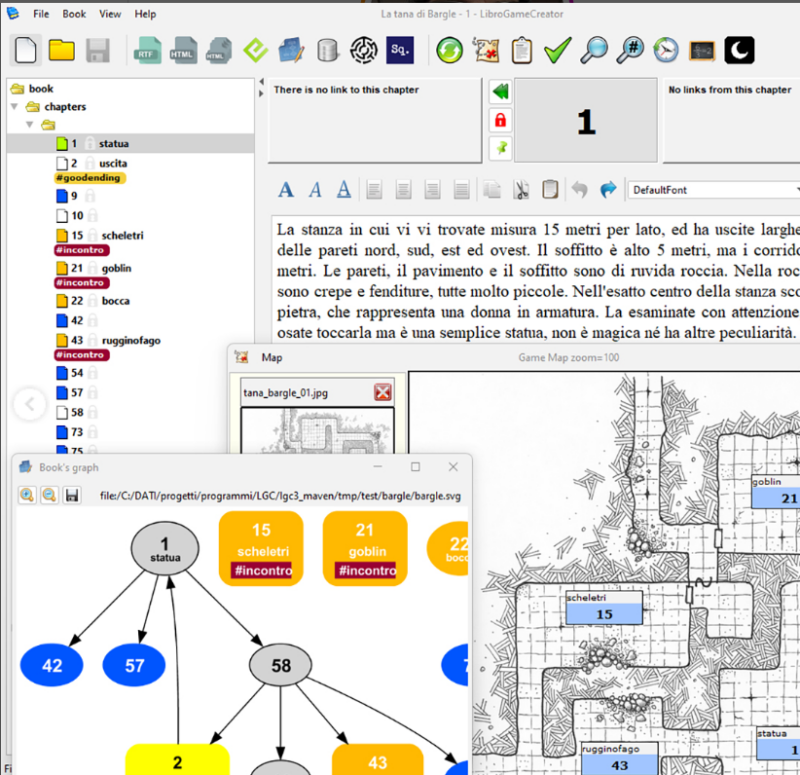Zoom in on Book's graph
800x775 pixels.
click(27, 495)
